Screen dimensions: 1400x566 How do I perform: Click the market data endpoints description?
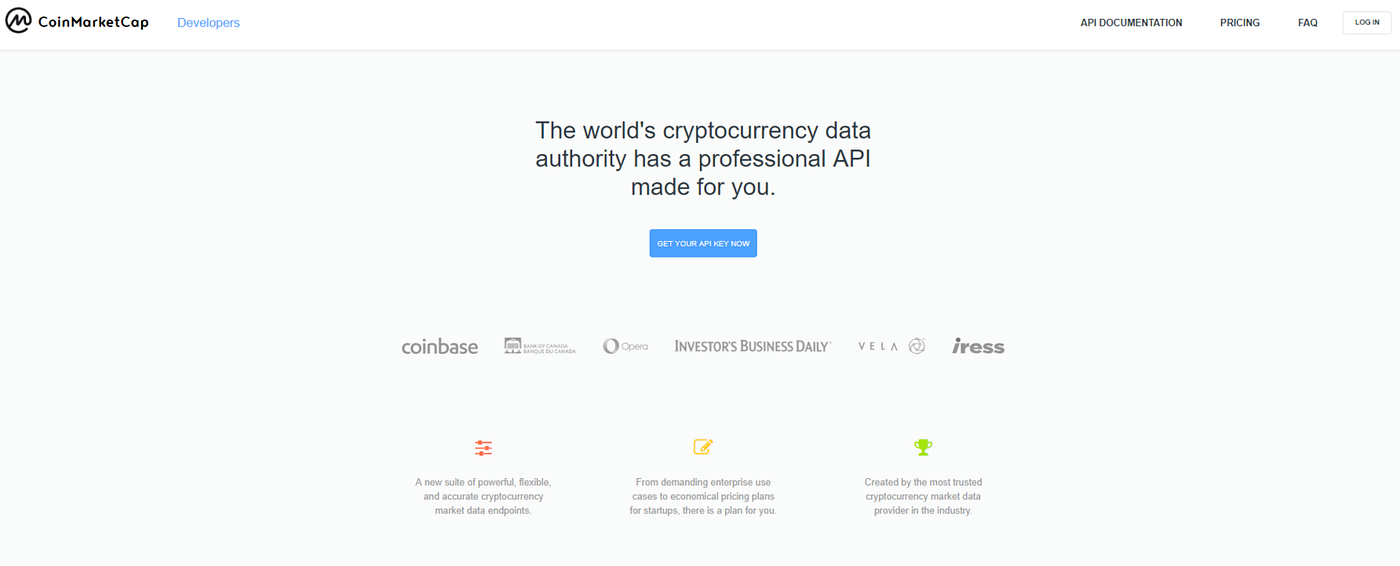(483, 496)
